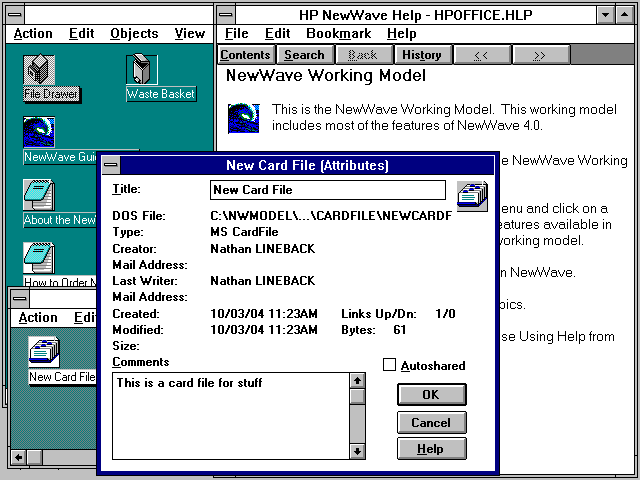
Task: Click the History button in Help
Action: 422,55
